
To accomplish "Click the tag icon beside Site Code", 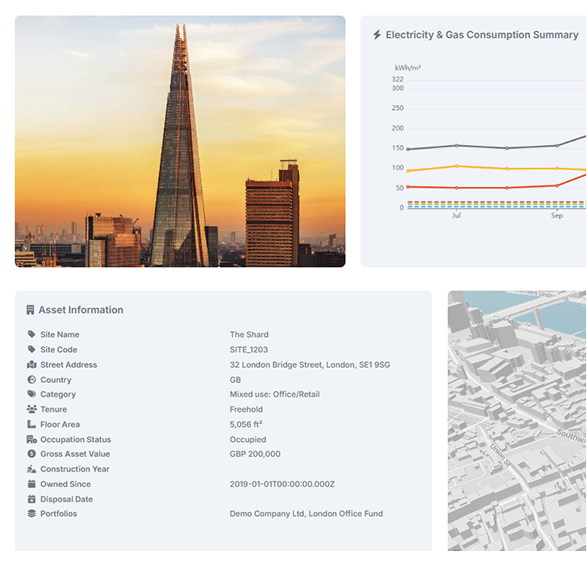I will point(31,349).
